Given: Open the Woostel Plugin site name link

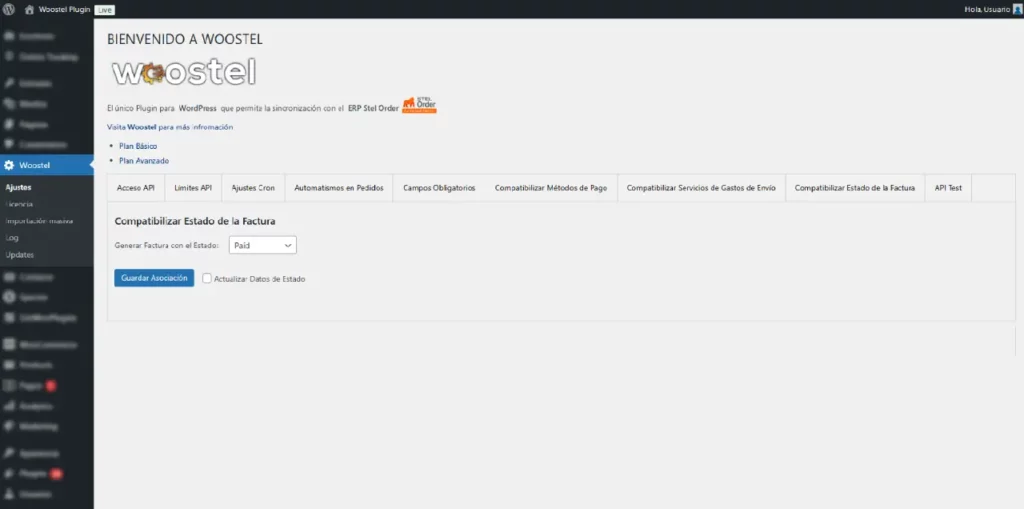Looking at the screenshot, I should pos(64,9).
